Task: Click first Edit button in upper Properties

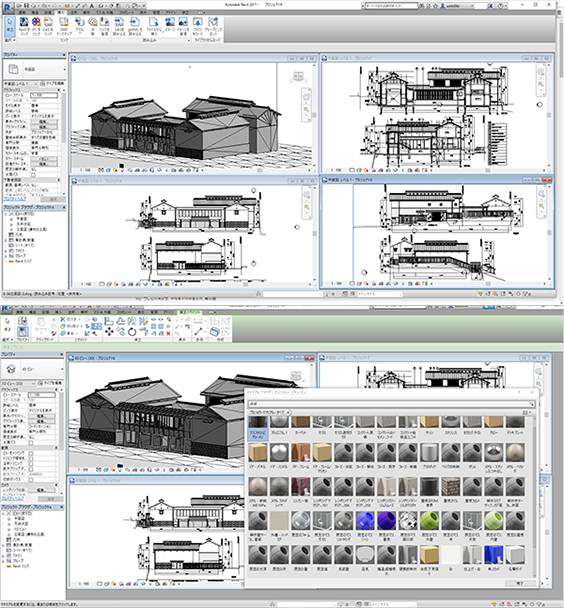Action: point(42,121)
